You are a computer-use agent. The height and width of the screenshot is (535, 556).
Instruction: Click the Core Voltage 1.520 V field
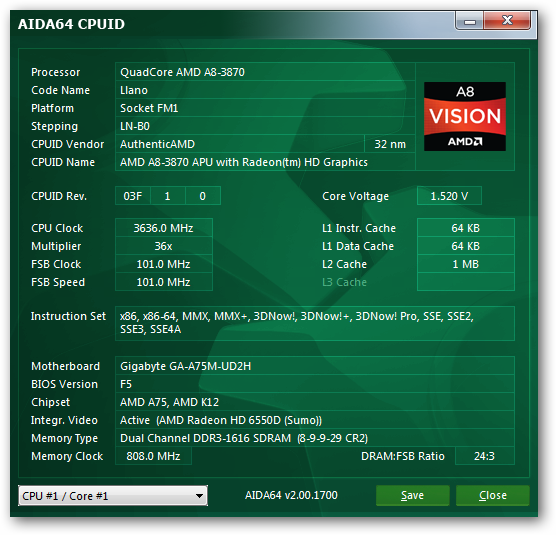(449, 196)
